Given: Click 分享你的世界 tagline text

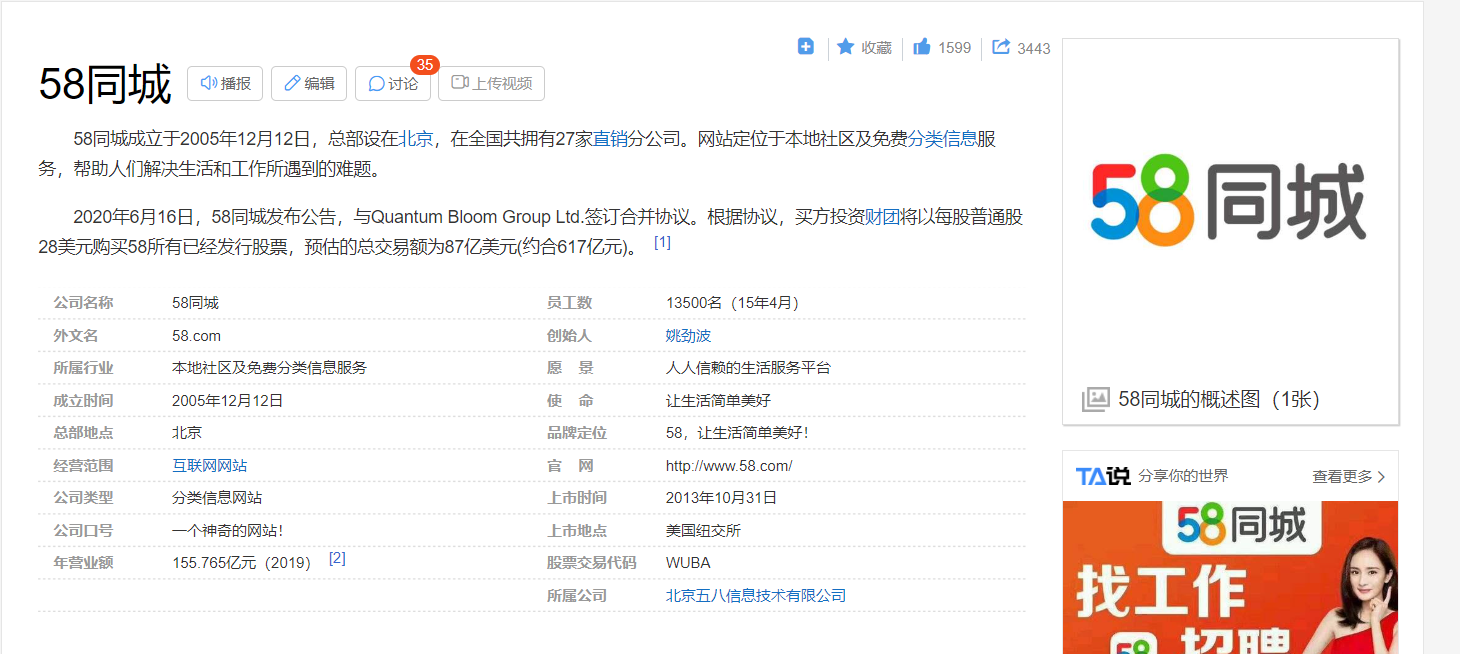Looking at the screenshot, I should [1183, 476].
